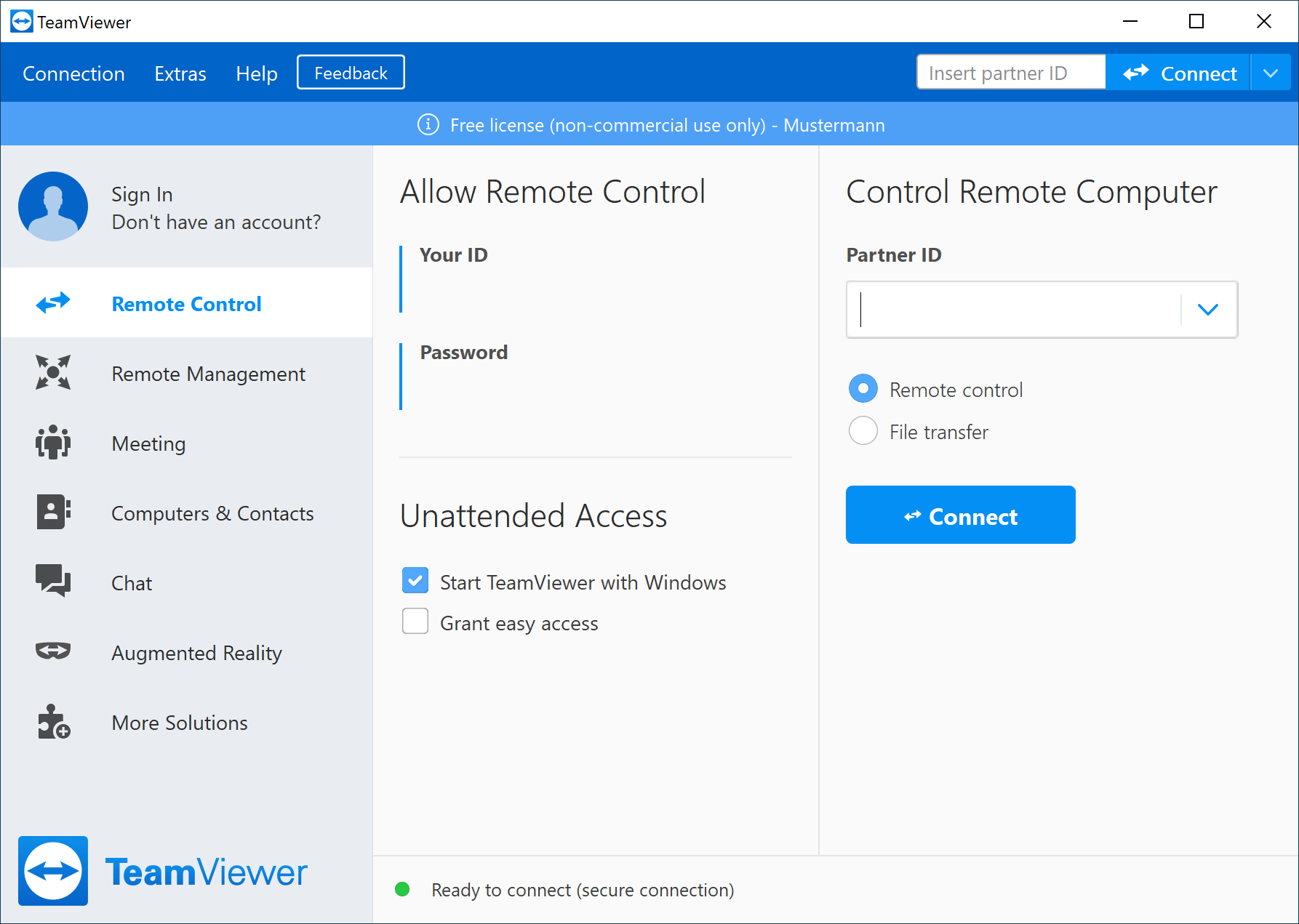Click the profile avatar icon
This screenshot has width=1299, height=924.
pyautogui.click(x=53, y=206)
